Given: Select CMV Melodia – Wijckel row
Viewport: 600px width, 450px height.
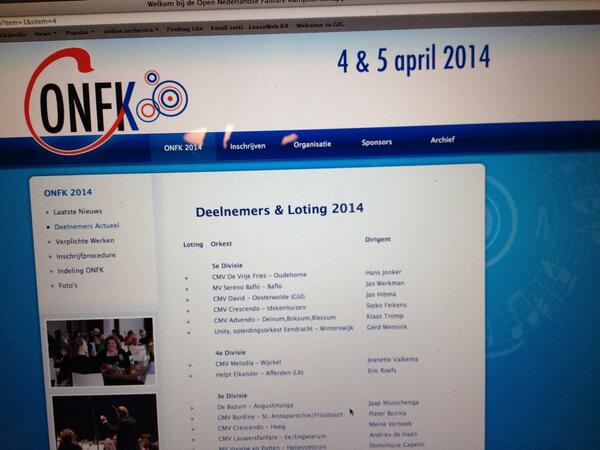Looking at the screenshot, I should (x=248, y=363).
